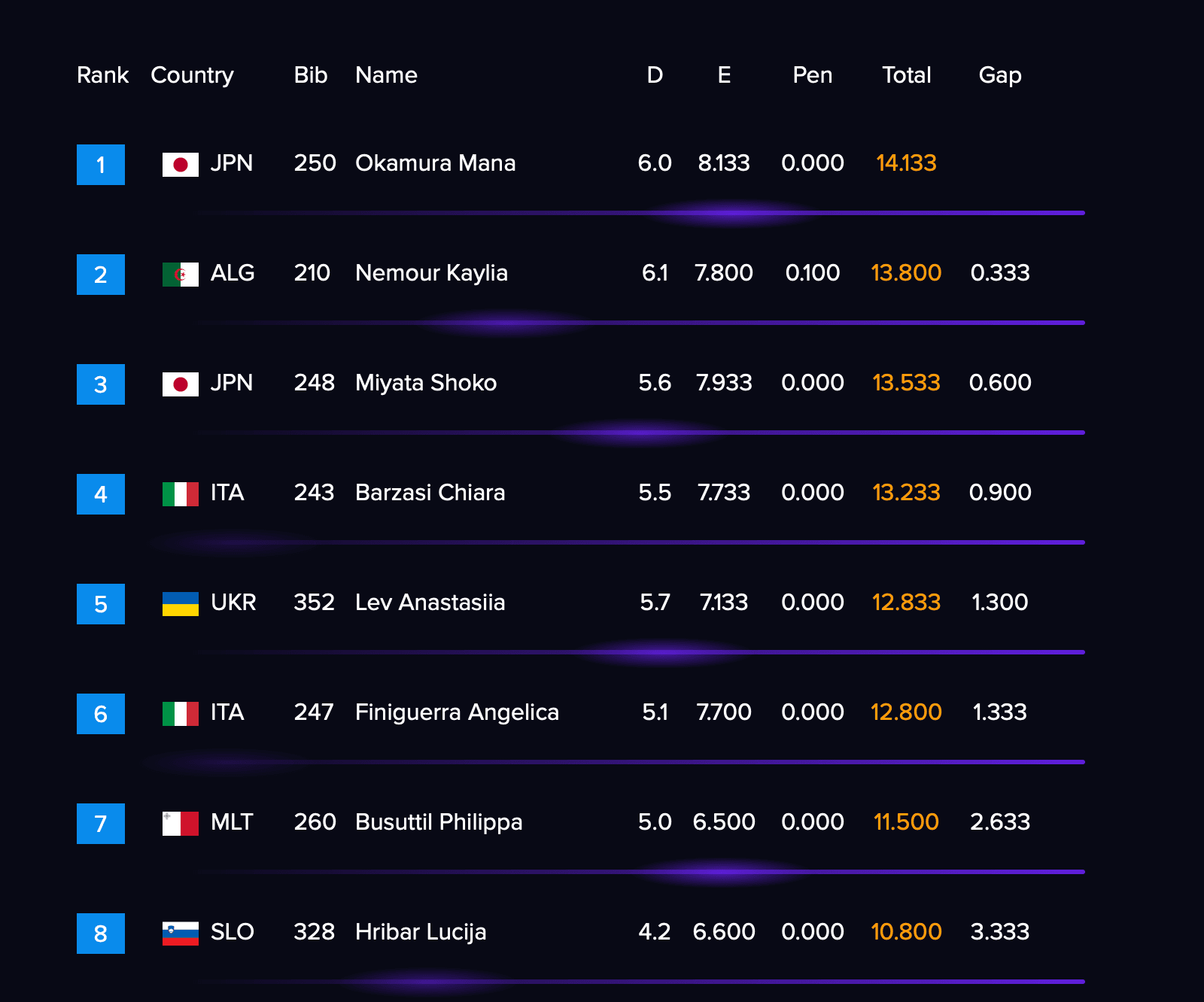
Task: Click Hribar Lucija's name
Action: pos(421,932)
